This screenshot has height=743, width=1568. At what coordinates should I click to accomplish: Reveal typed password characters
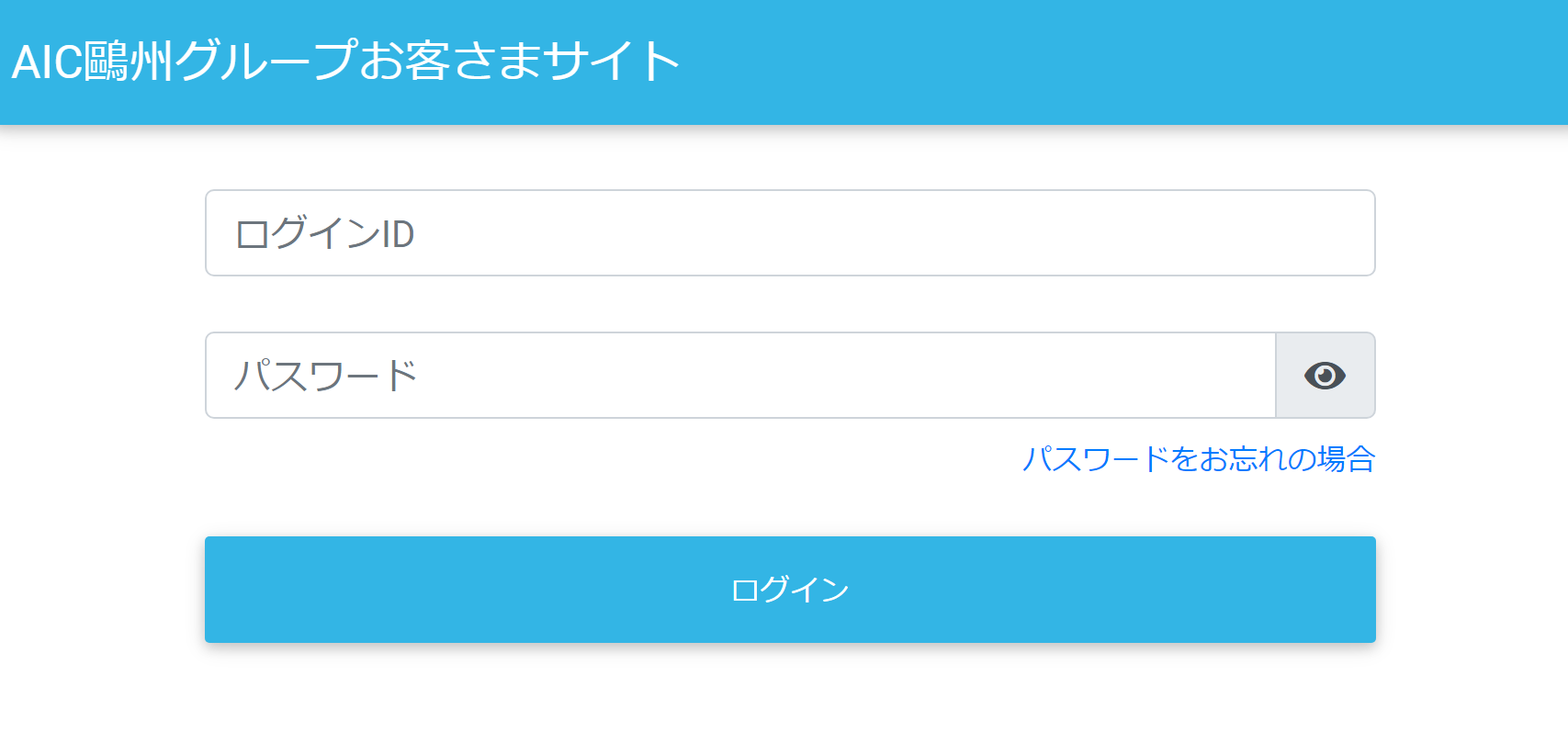(x=1325, y=376)
